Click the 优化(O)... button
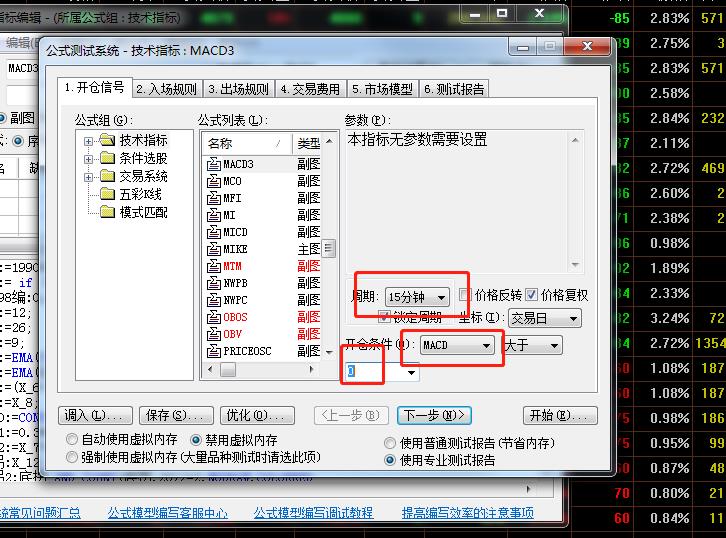 (x=257, y=415)
